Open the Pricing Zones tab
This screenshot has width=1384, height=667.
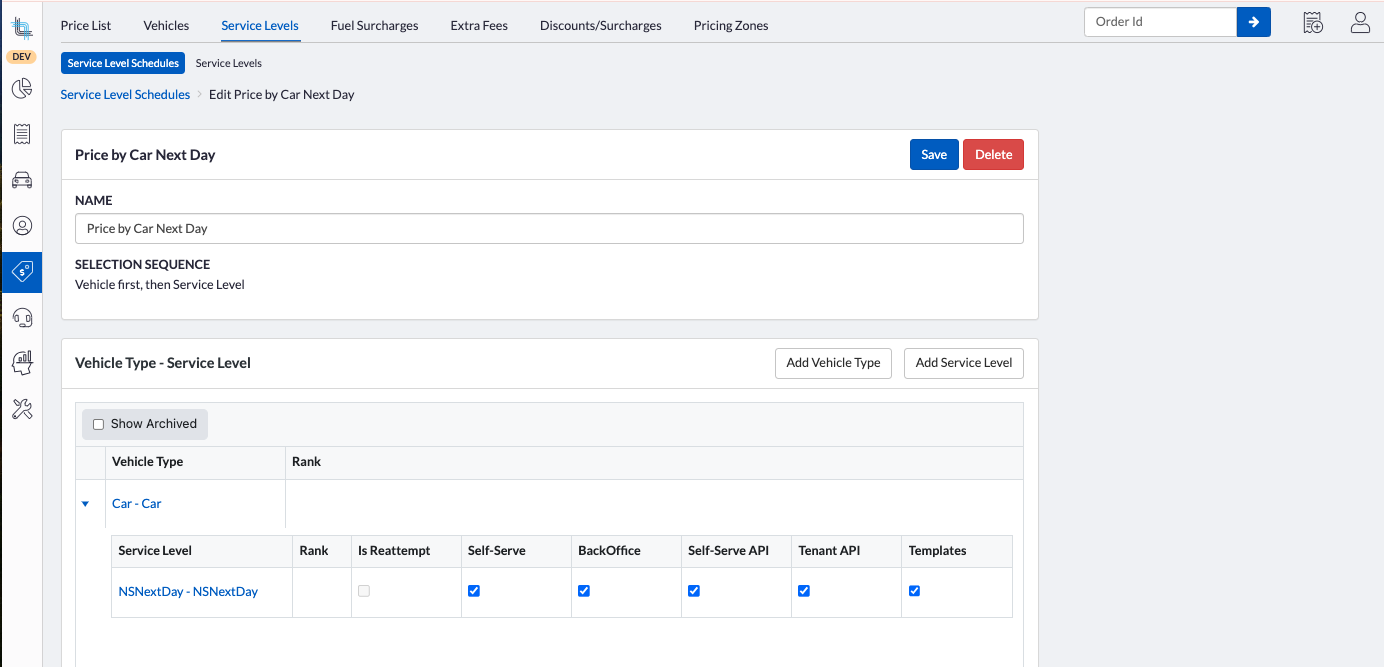click(x=731, y=25)
